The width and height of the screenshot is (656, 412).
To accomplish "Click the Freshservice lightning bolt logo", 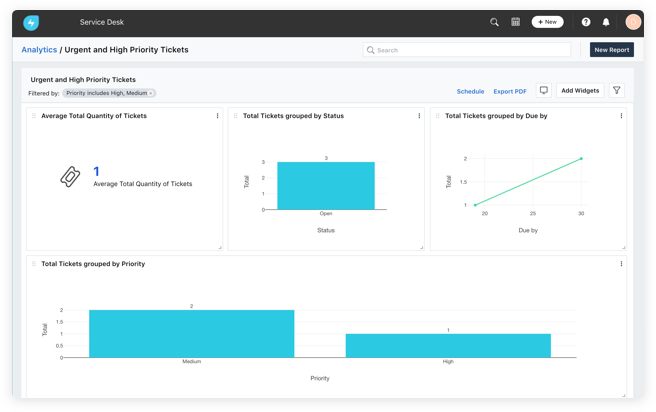I will click(x=31, y=22).
